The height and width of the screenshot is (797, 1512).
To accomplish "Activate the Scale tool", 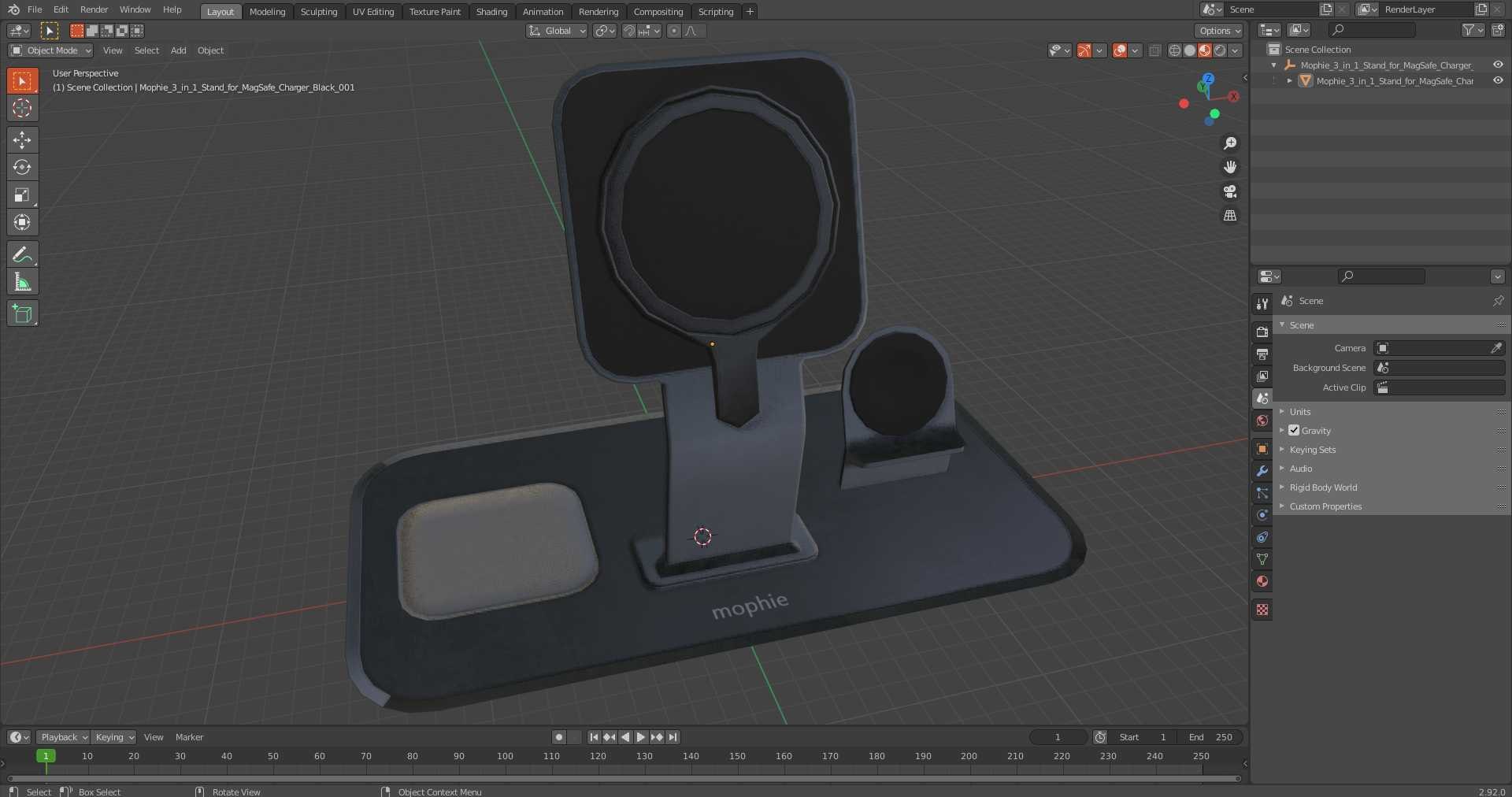I will click(x=22, y=195).
